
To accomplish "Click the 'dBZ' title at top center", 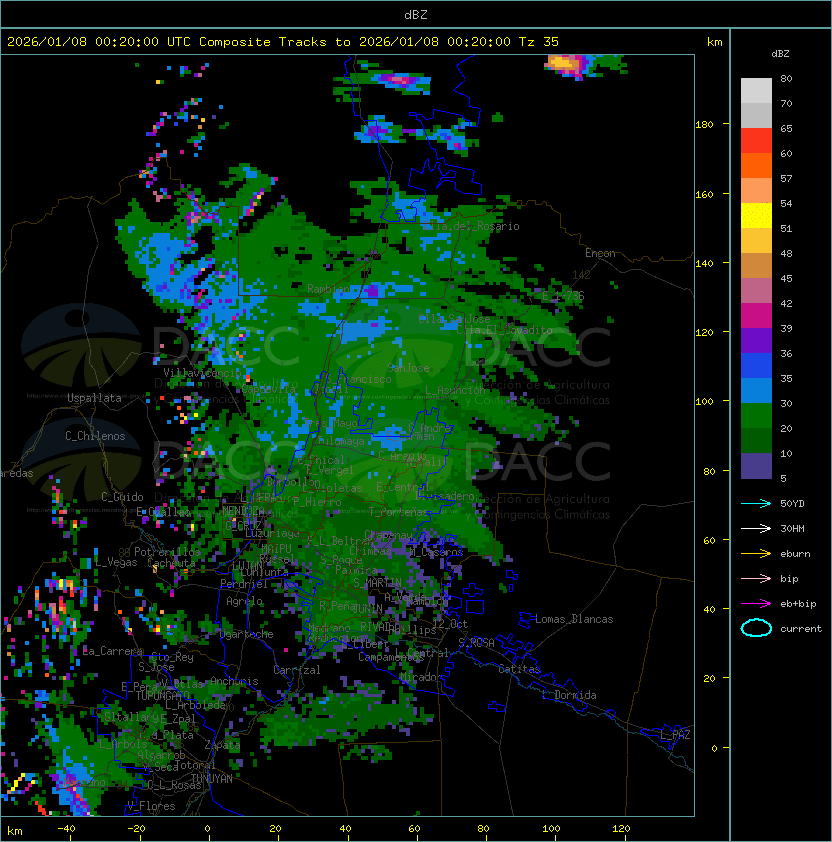I will click(416, 15).
